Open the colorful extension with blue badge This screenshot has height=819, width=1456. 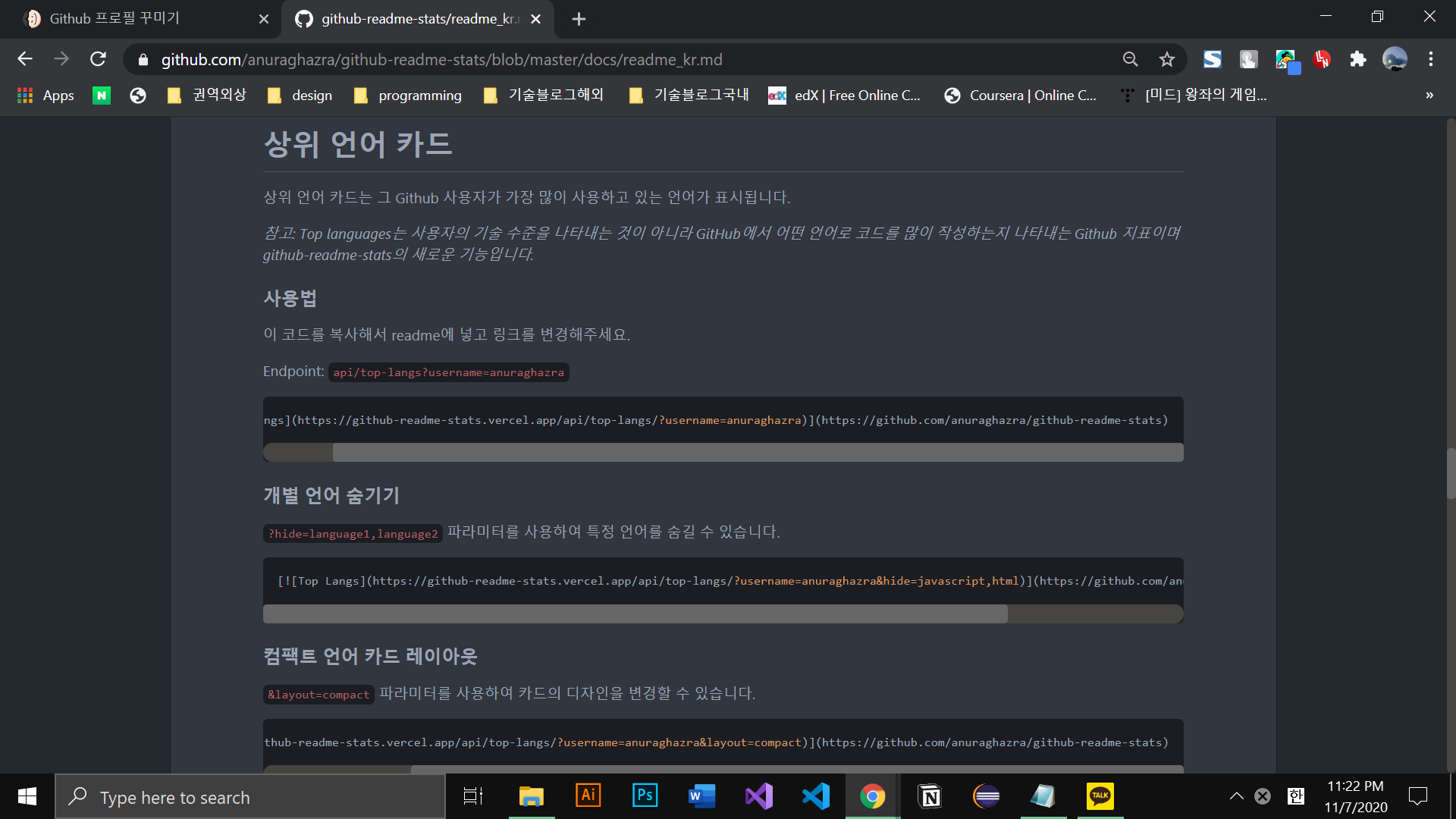point(1286,61)
